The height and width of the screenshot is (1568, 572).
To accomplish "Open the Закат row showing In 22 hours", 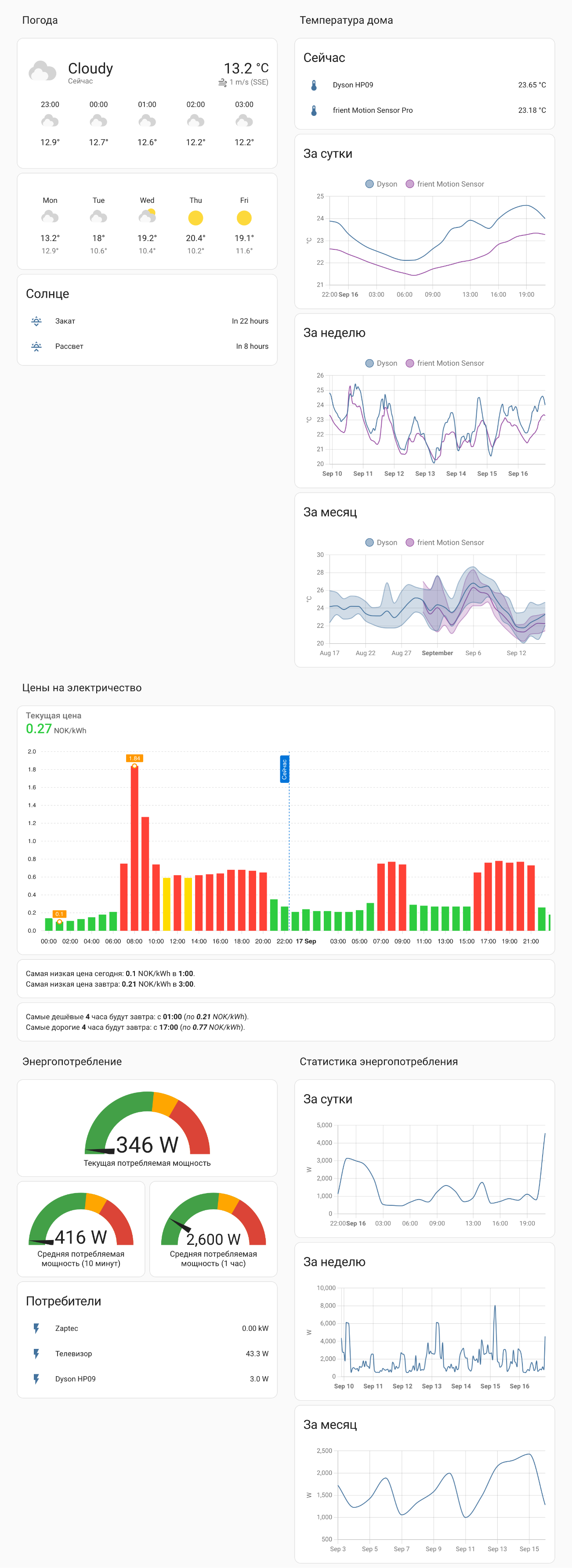I will pyautogui.click(x=148, y=321).
